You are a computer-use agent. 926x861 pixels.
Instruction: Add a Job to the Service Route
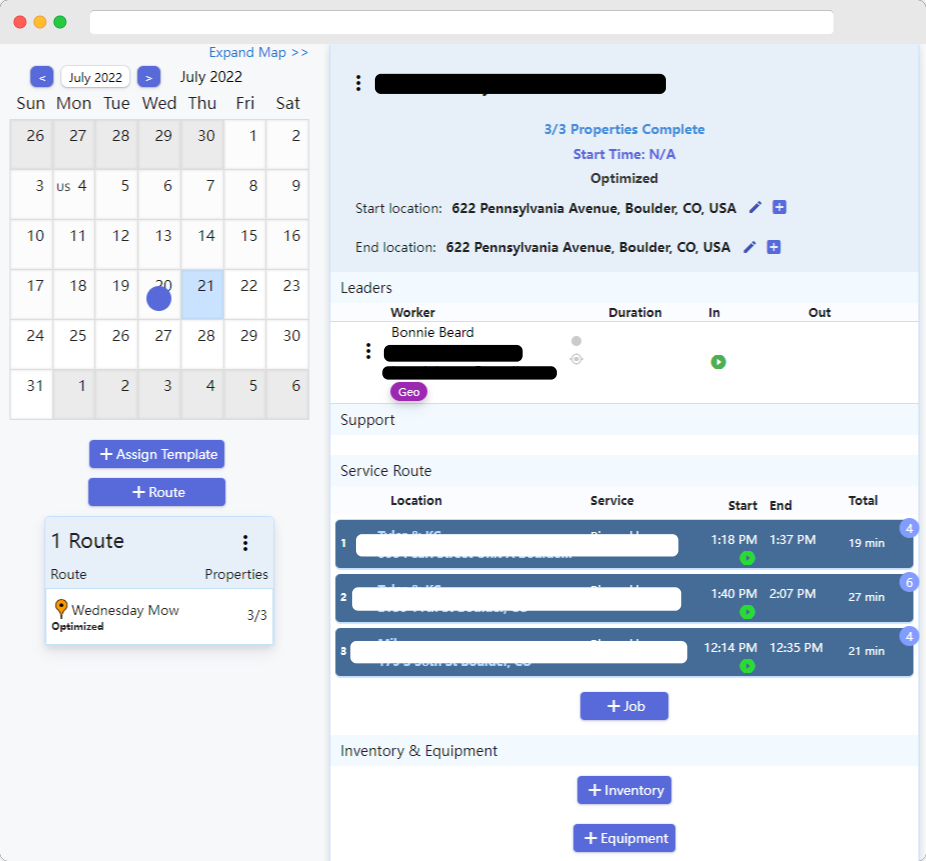tap(624, 706)
